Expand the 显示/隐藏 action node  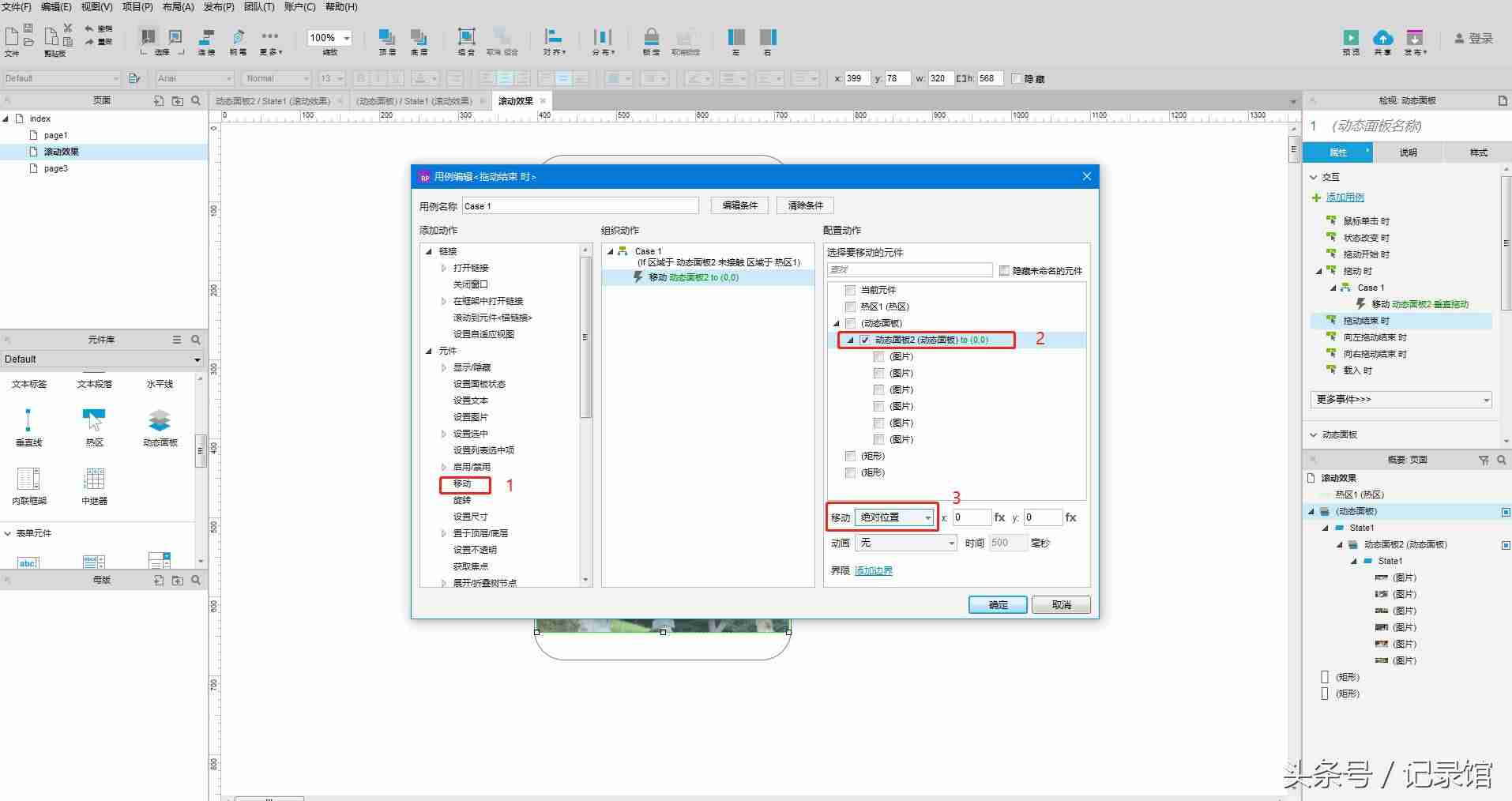443,367
